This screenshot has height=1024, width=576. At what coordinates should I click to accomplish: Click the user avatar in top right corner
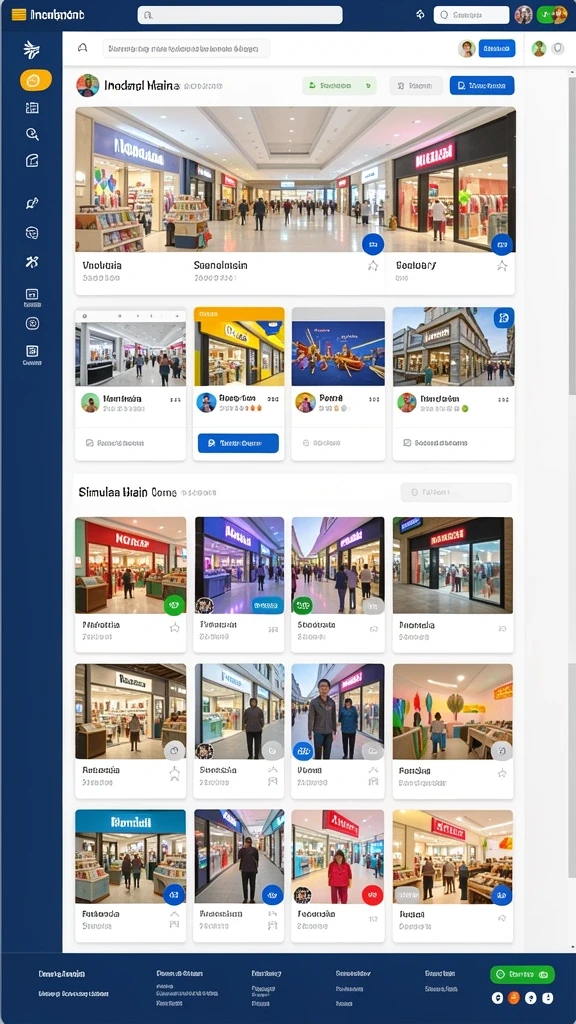click(523, 14)
